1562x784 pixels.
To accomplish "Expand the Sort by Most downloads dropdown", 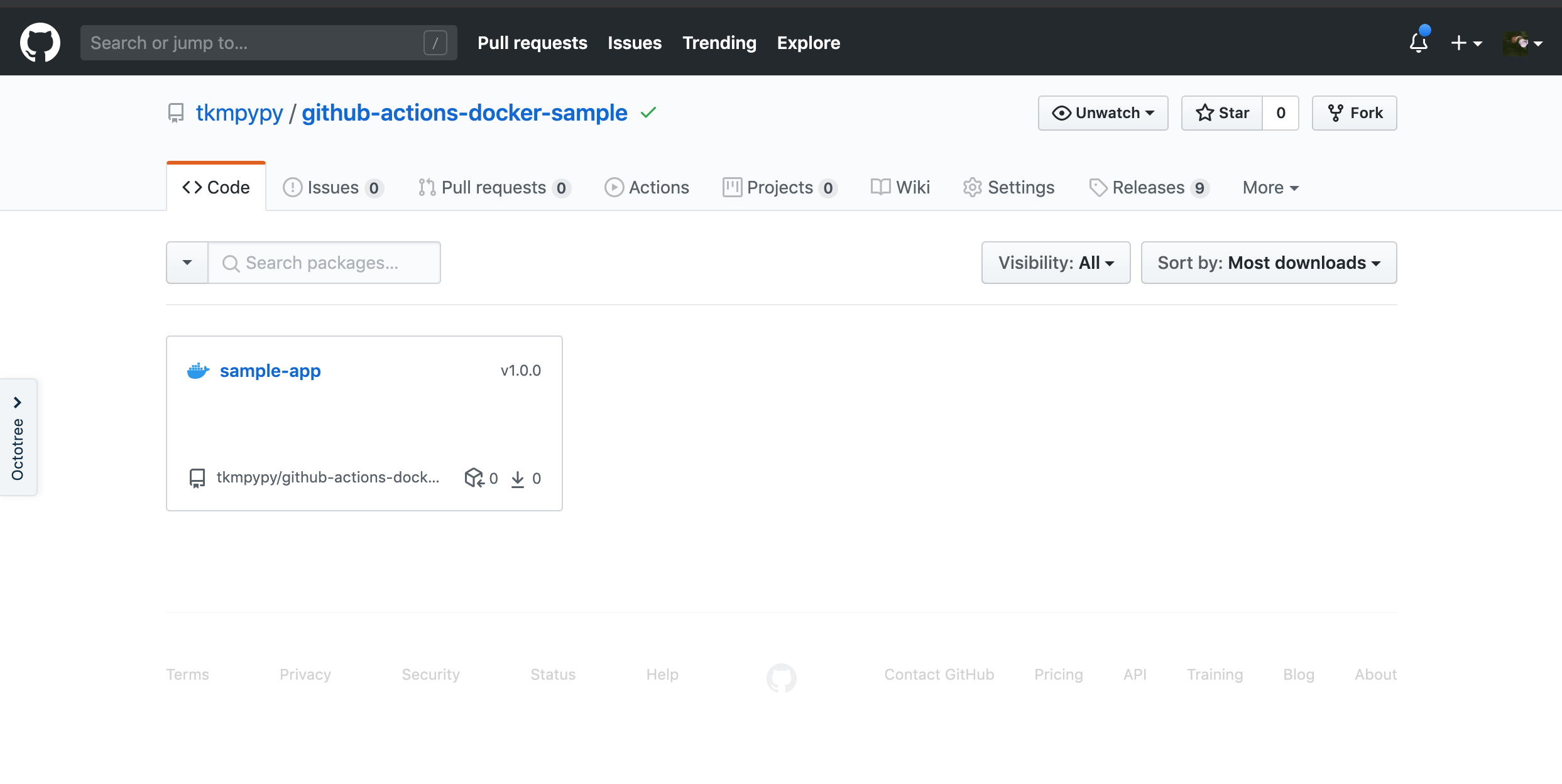I will 1269,262.
